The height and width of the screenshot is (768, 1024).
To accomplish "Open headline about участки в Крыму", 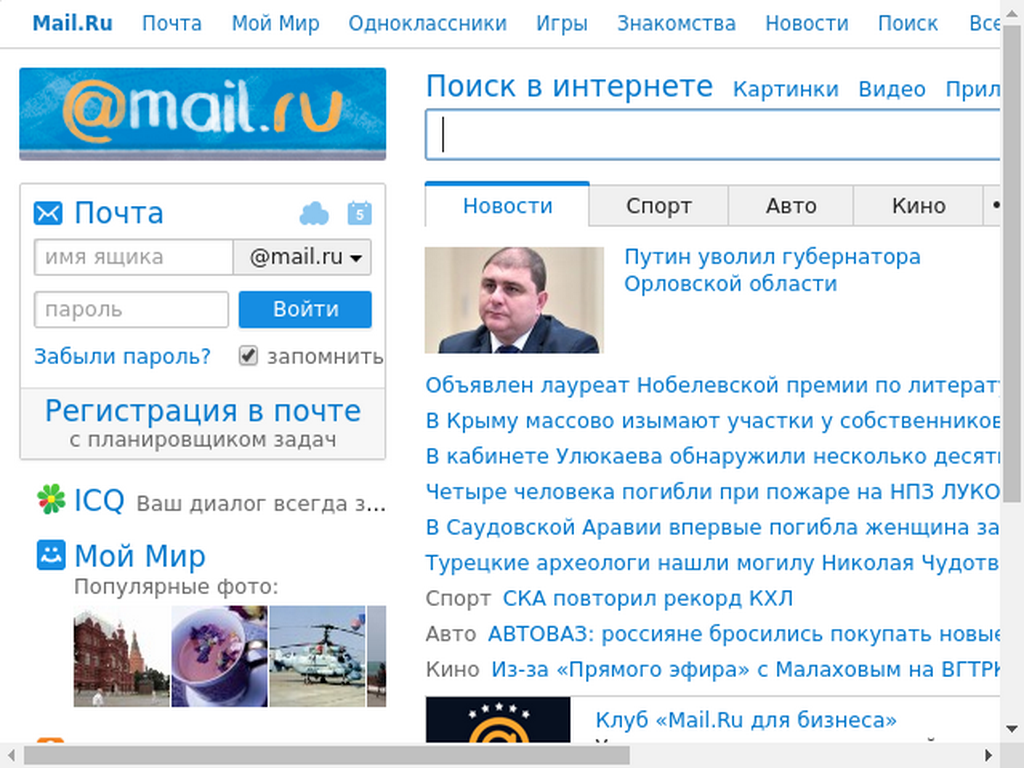I will point(712,421).
